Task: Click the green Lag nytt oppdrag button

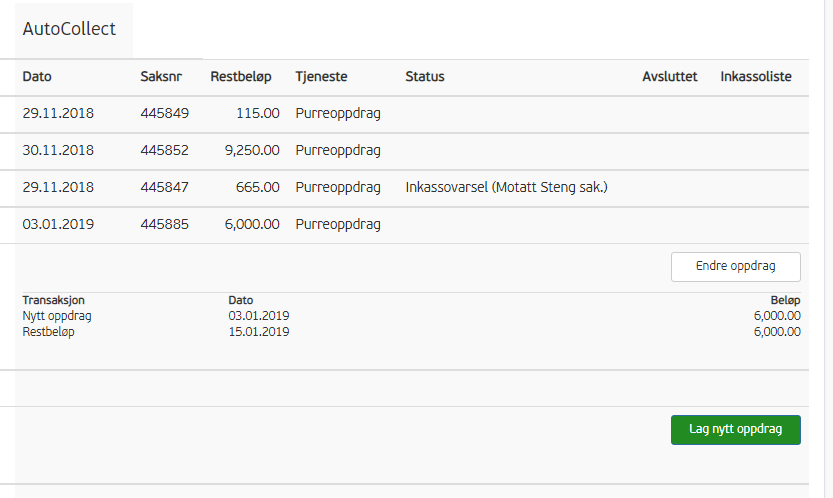Action: click(x=735, y=430)
